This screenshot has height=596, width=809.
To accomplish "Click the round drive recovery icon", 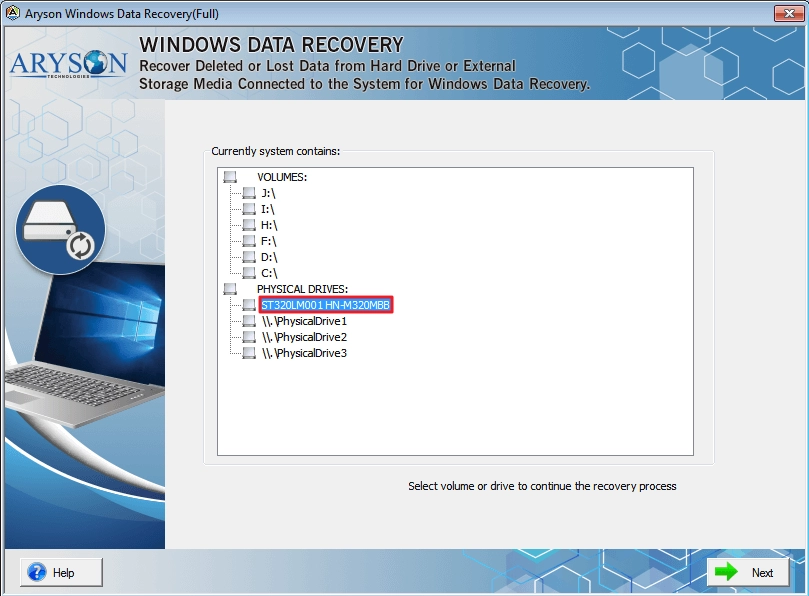I will [x=60, y=230].
